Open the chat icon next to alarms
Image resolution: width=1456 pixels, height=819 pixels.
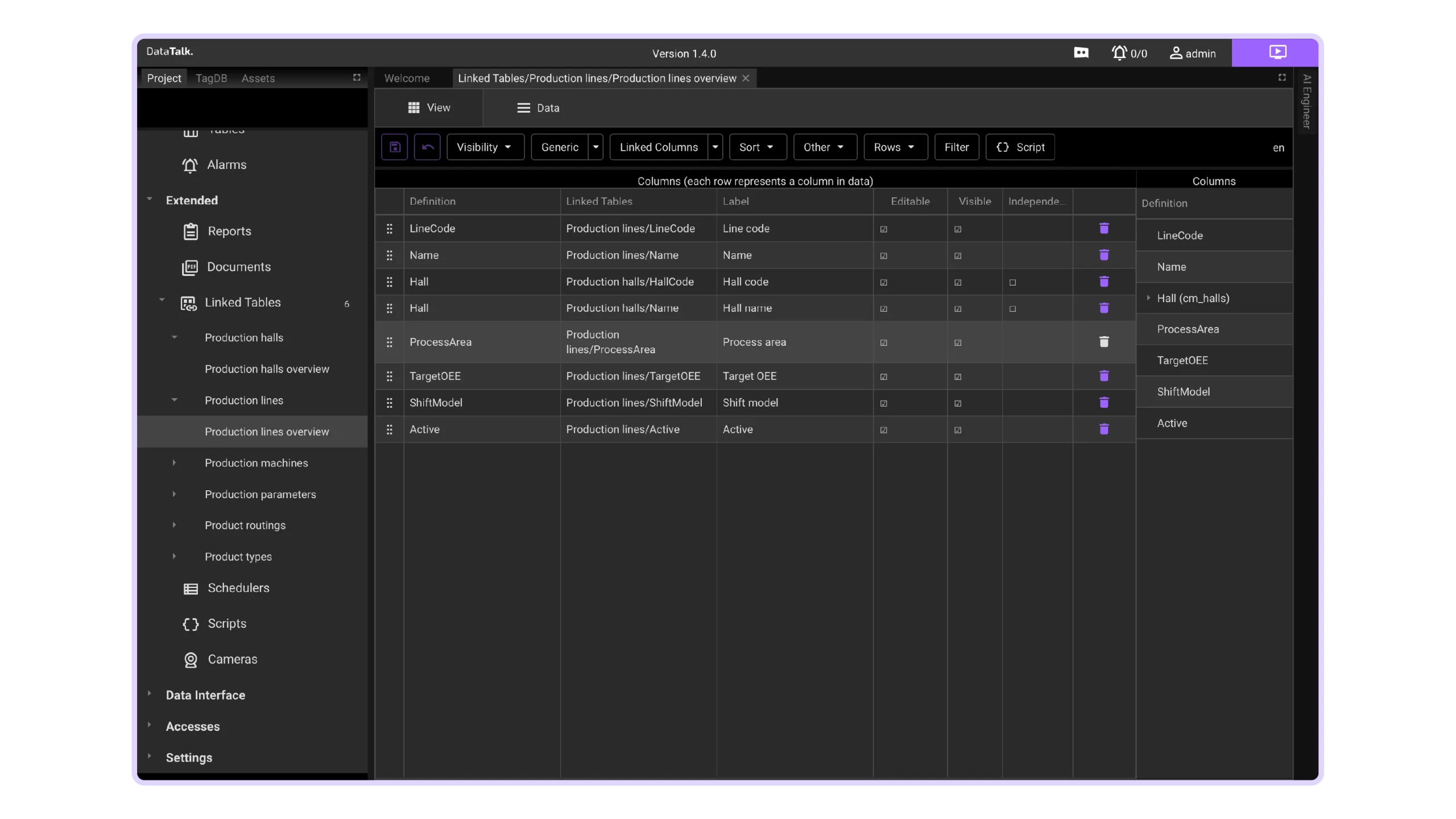click(1081, 53)
